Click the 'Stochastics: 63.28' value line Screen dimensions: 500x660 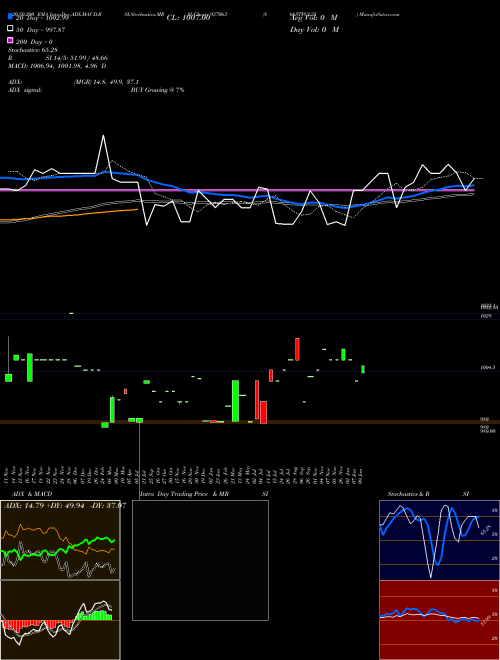point(33,50)
